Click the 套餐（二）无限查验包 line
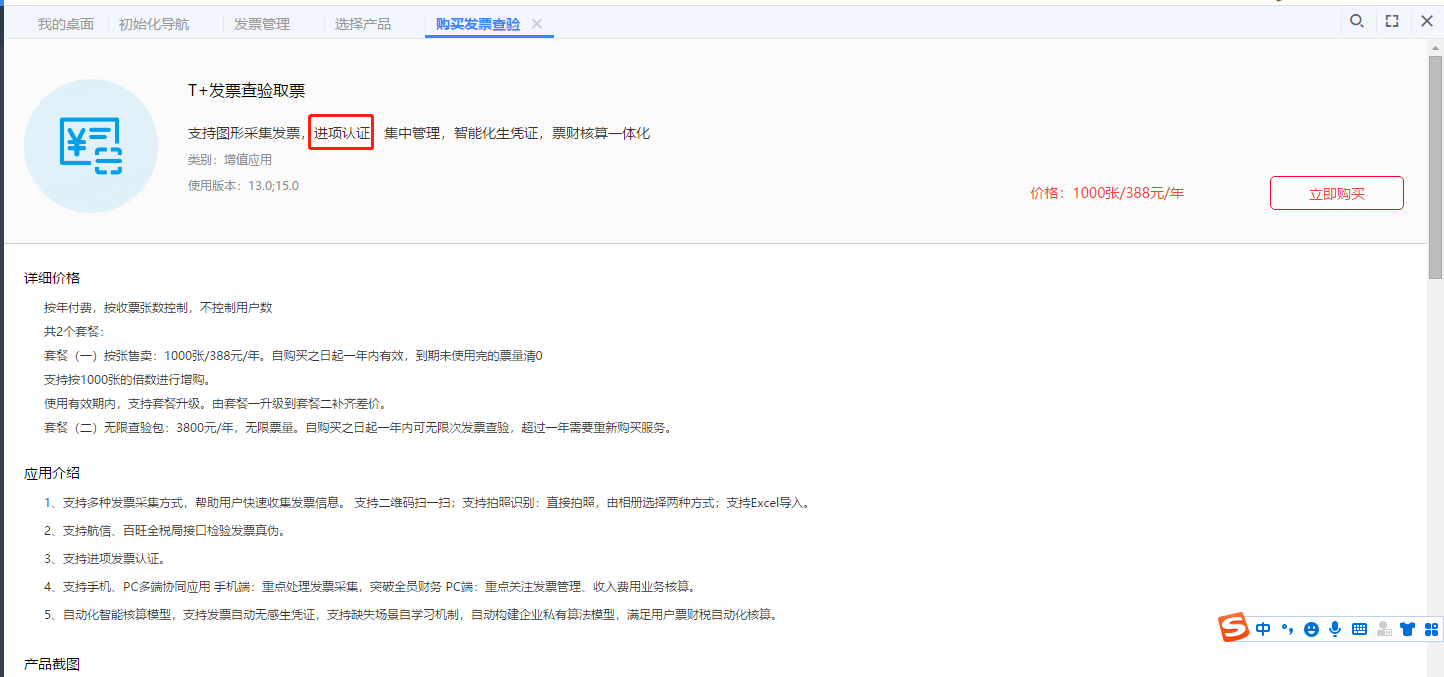Viewport: 1444px width, 677px height. 358,427
